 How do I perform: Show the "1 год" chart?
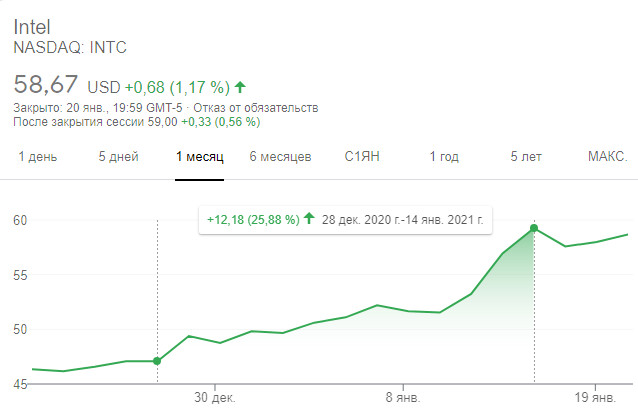[444, 157]
